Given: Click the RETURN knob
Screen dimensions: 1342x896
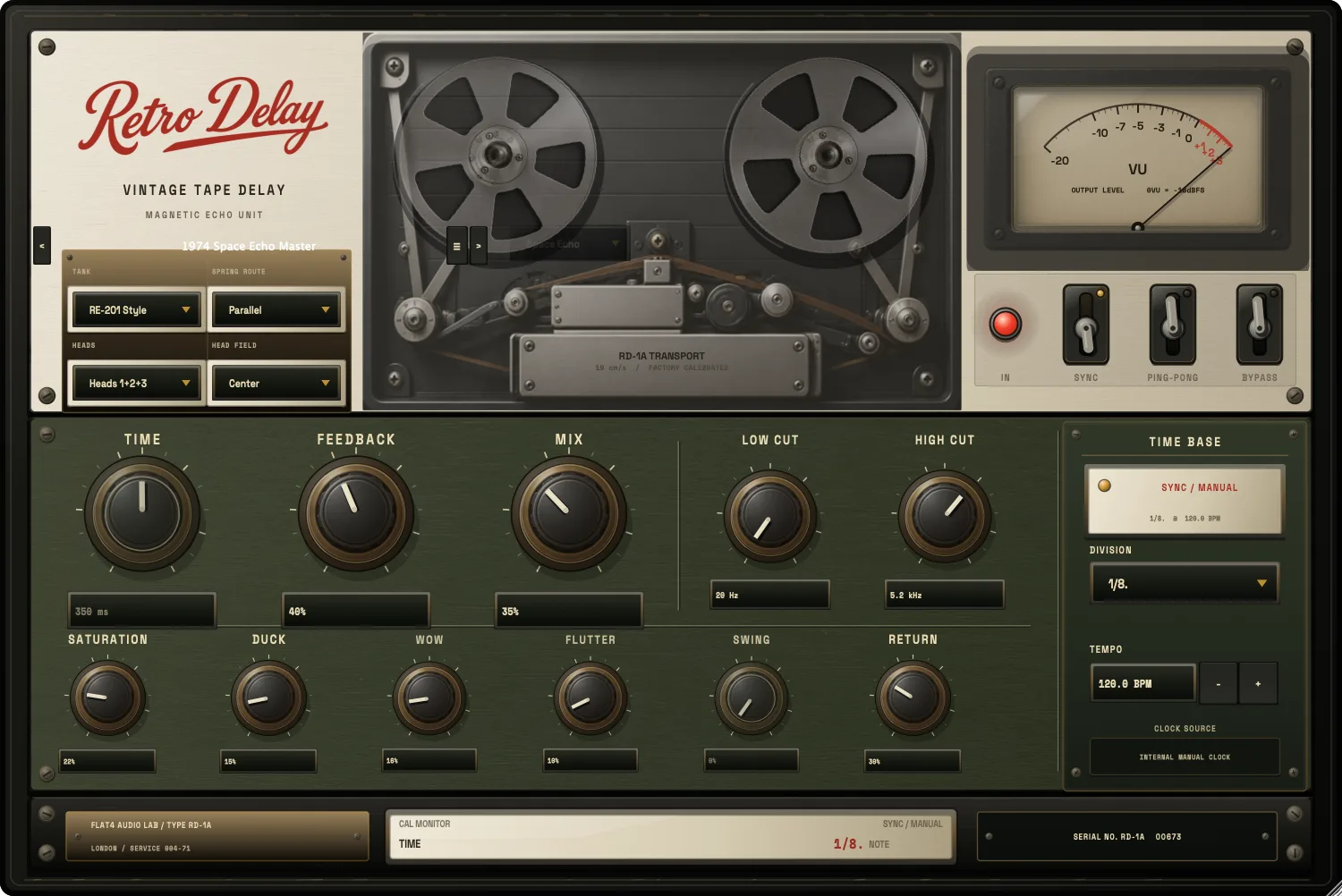Looking at the screenshot, I should [x=913, y=697].
